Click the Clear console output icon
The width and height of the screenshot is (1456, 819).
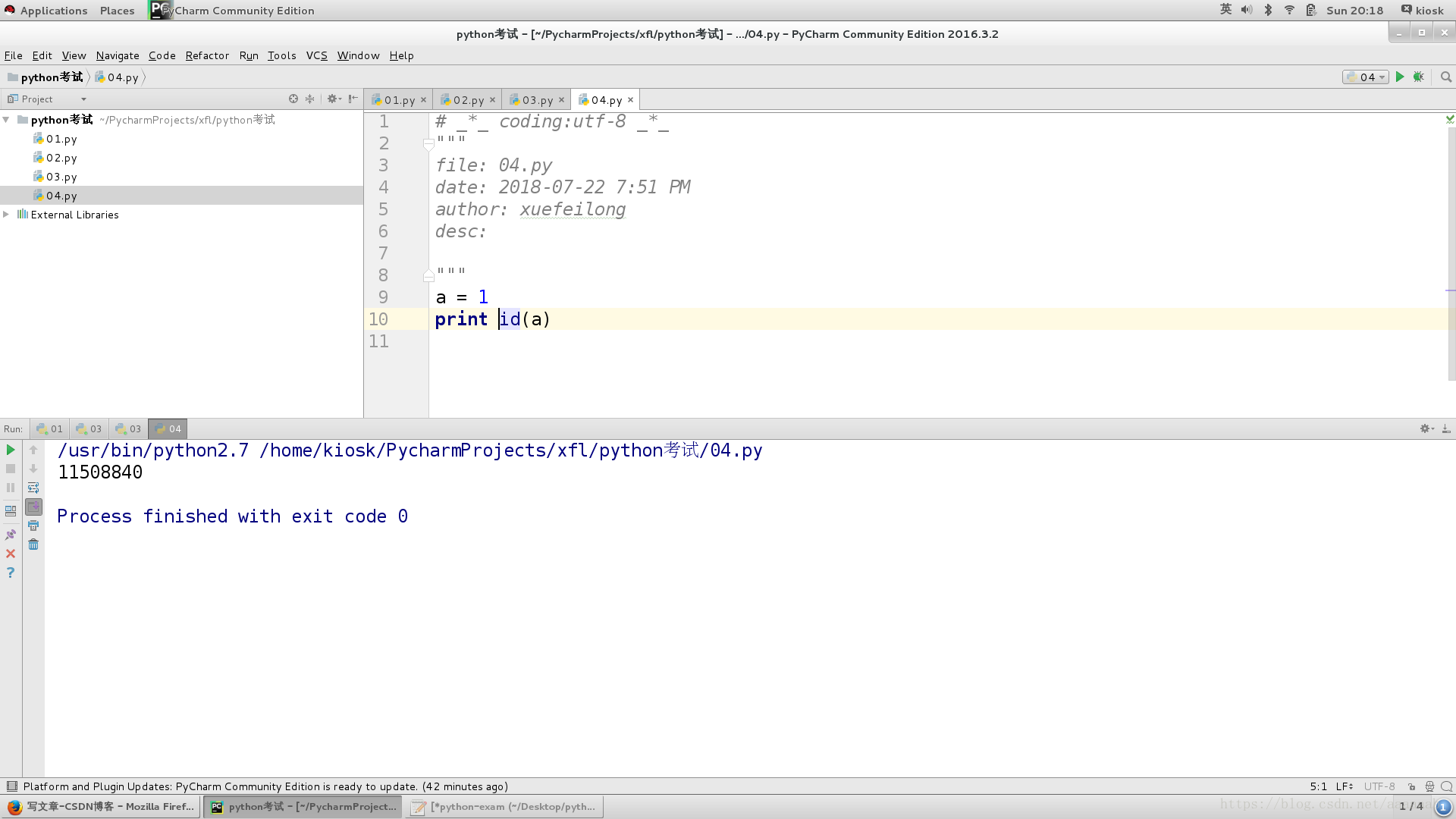(x=33, y=544)
